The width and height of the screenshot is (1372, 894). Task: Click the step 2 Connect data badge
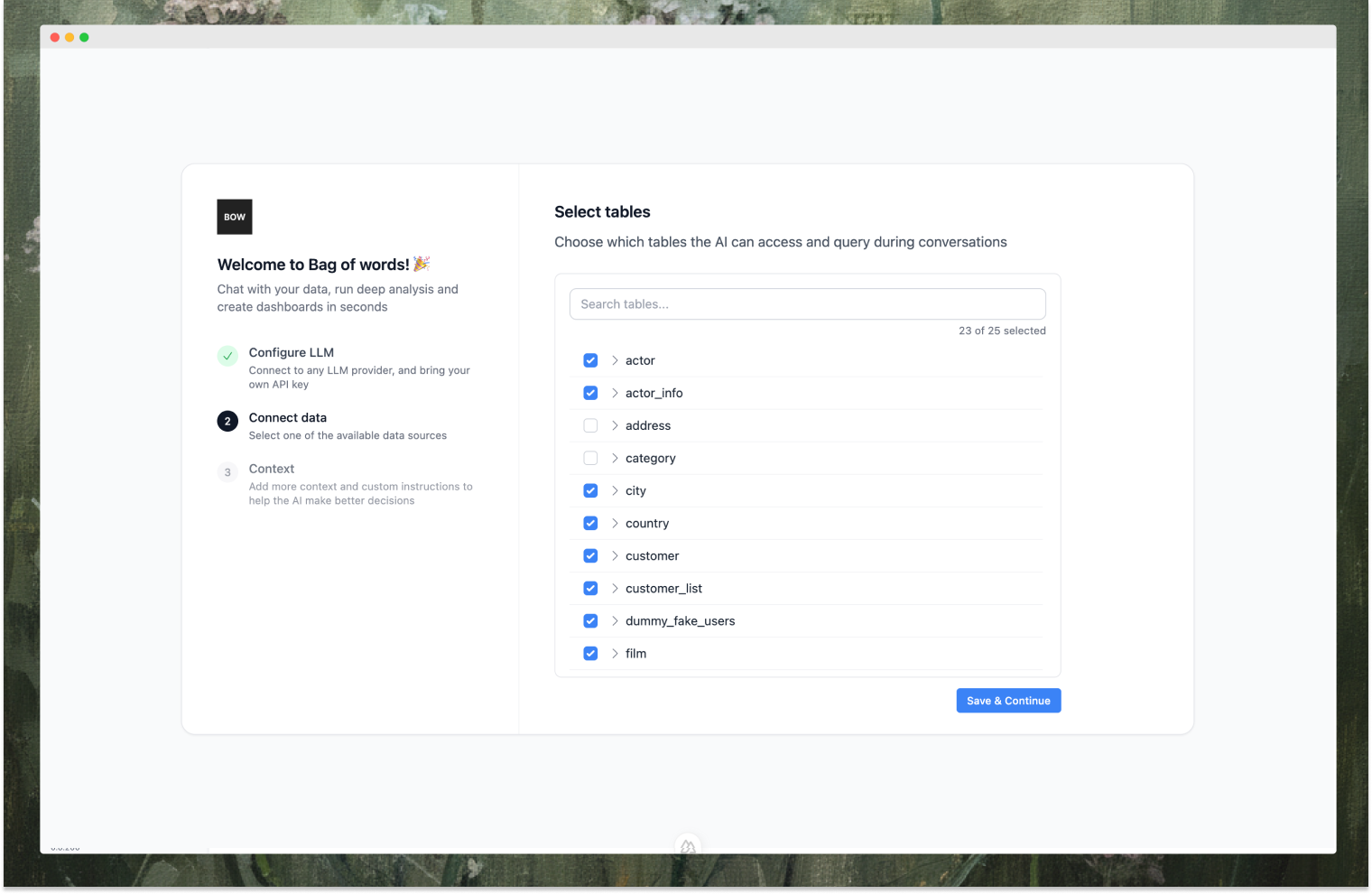227,421
